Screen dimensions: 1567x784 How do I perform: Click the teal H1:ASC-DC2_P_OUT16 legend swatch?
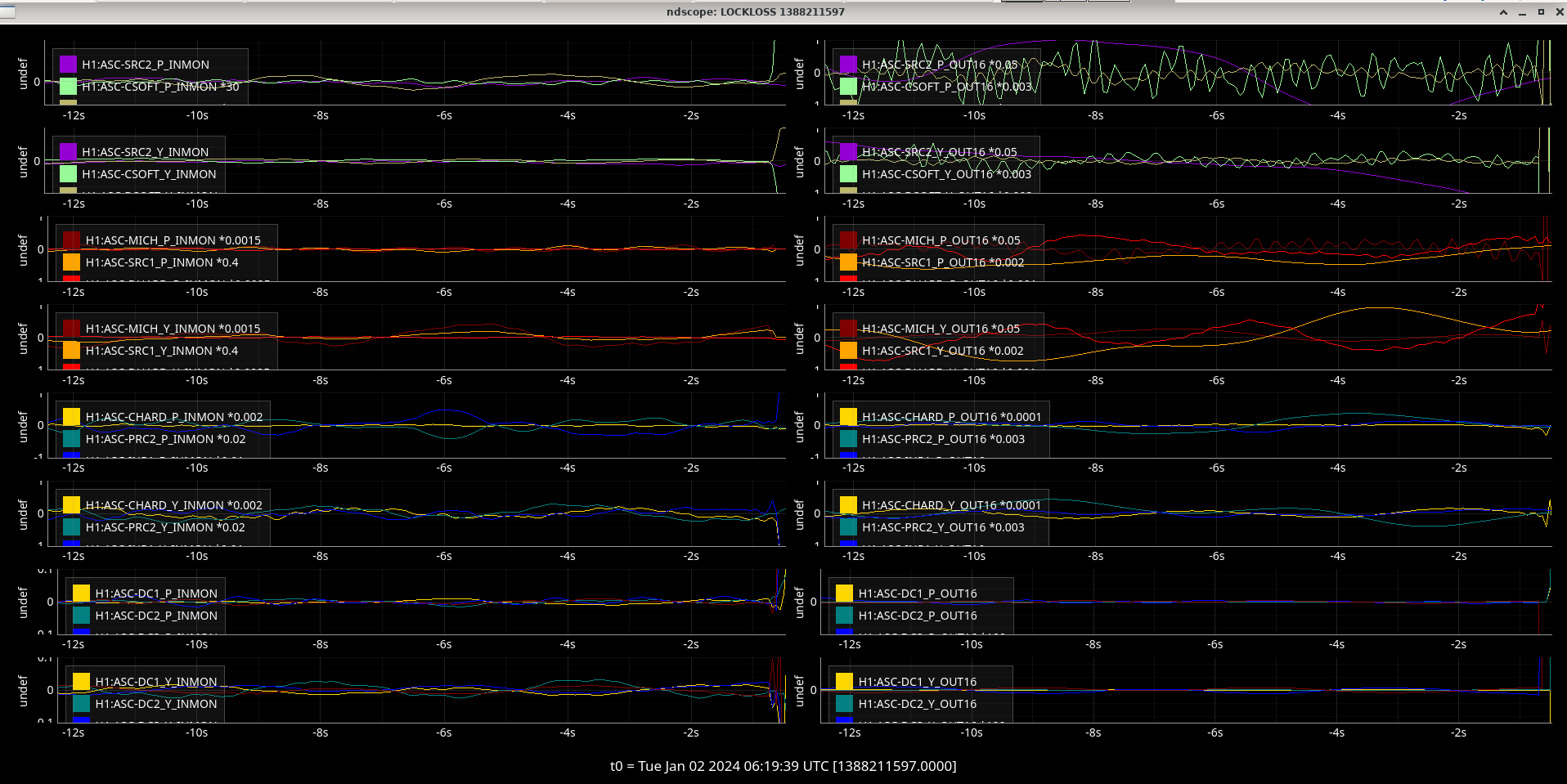click(845, 615)
